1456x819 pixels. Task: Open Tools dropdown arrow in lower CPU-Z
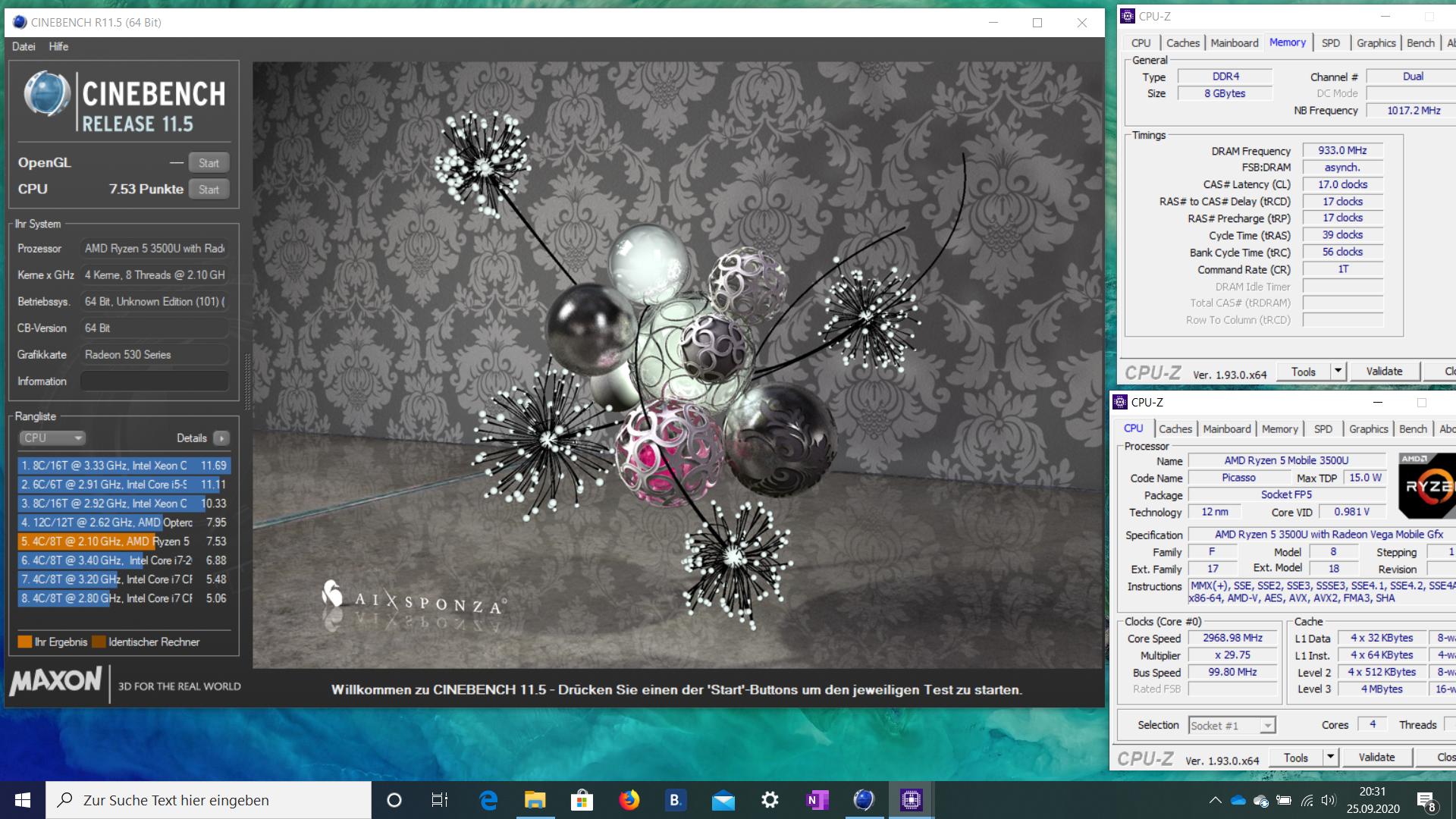click(x=1331, y=758)
